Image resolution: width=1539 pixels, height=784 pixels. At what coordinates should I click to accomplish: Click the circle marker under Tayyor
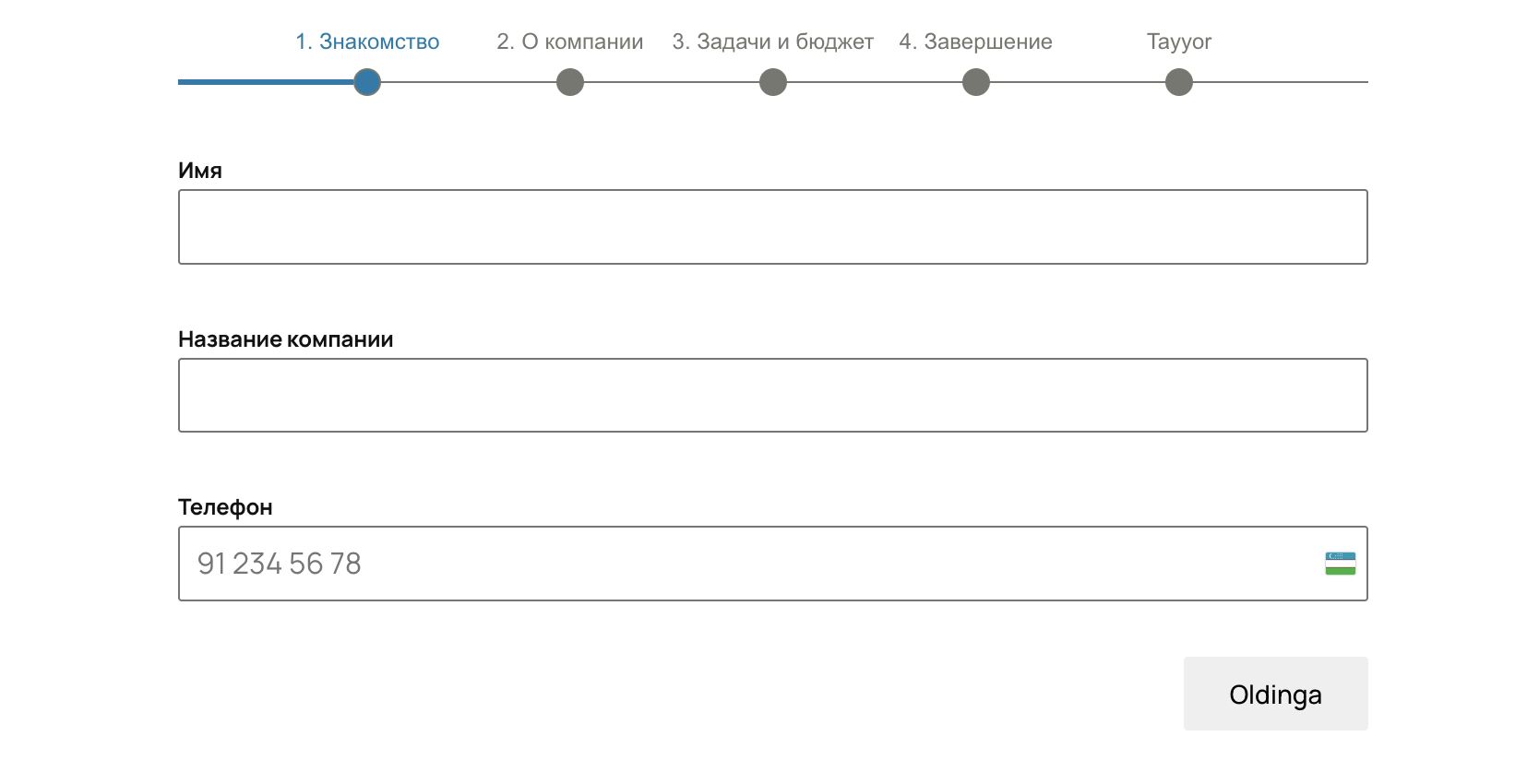point(1179,82)
